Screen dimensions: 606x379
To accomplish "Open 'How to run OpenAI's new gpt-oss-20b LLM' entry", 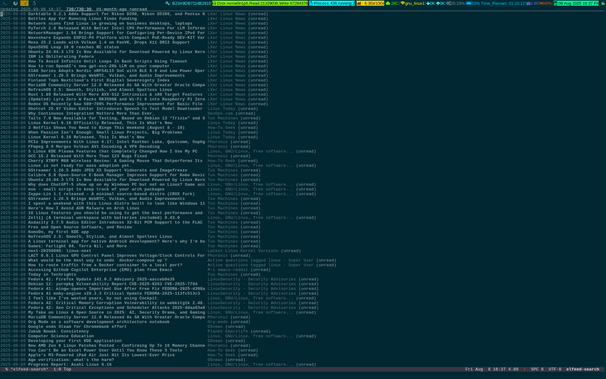I will (x=99, y=66).
